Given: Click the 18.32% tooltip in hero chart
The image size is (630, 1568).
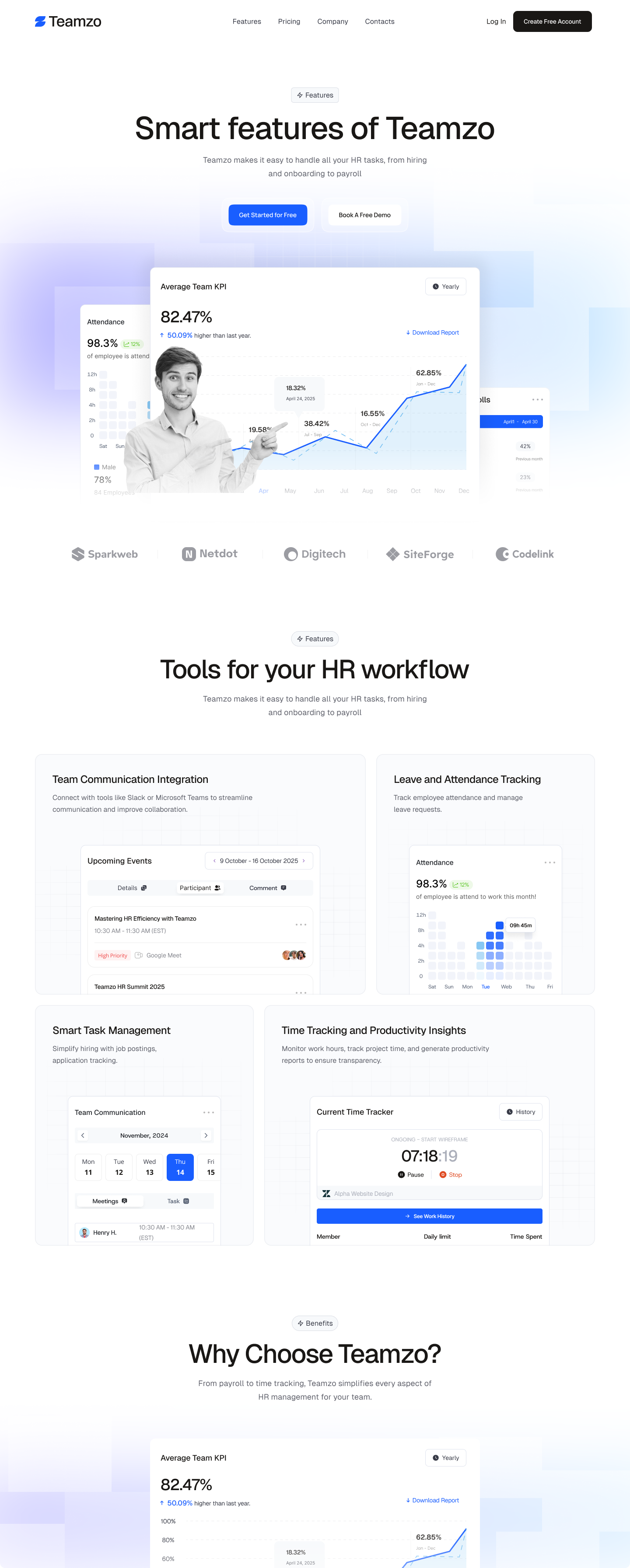Looking at the screenshot, I should click(x=301, y=393).
